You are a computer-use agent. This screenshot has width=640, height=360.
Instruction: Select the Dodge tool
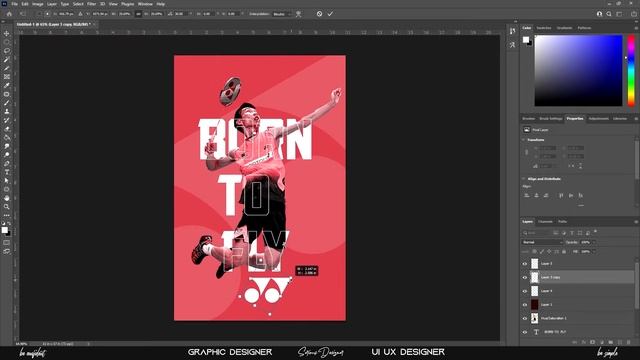pos(7,155)
